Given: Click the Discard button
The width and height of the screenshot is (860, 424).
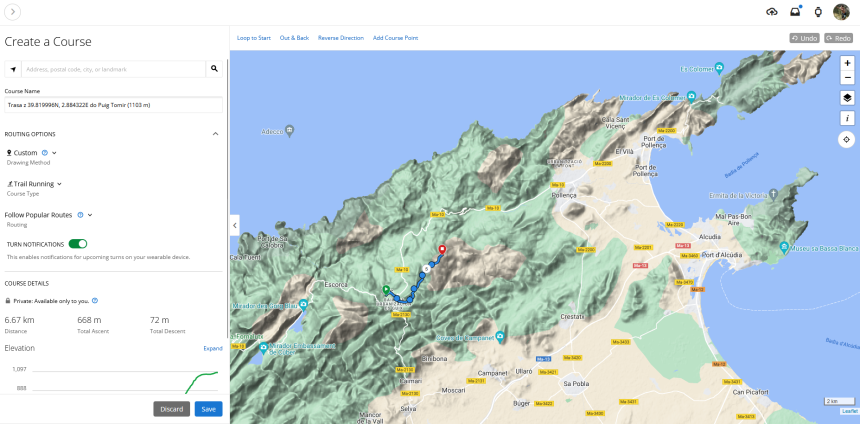Looking at the screenshot, I should click(x=171, y=409).
